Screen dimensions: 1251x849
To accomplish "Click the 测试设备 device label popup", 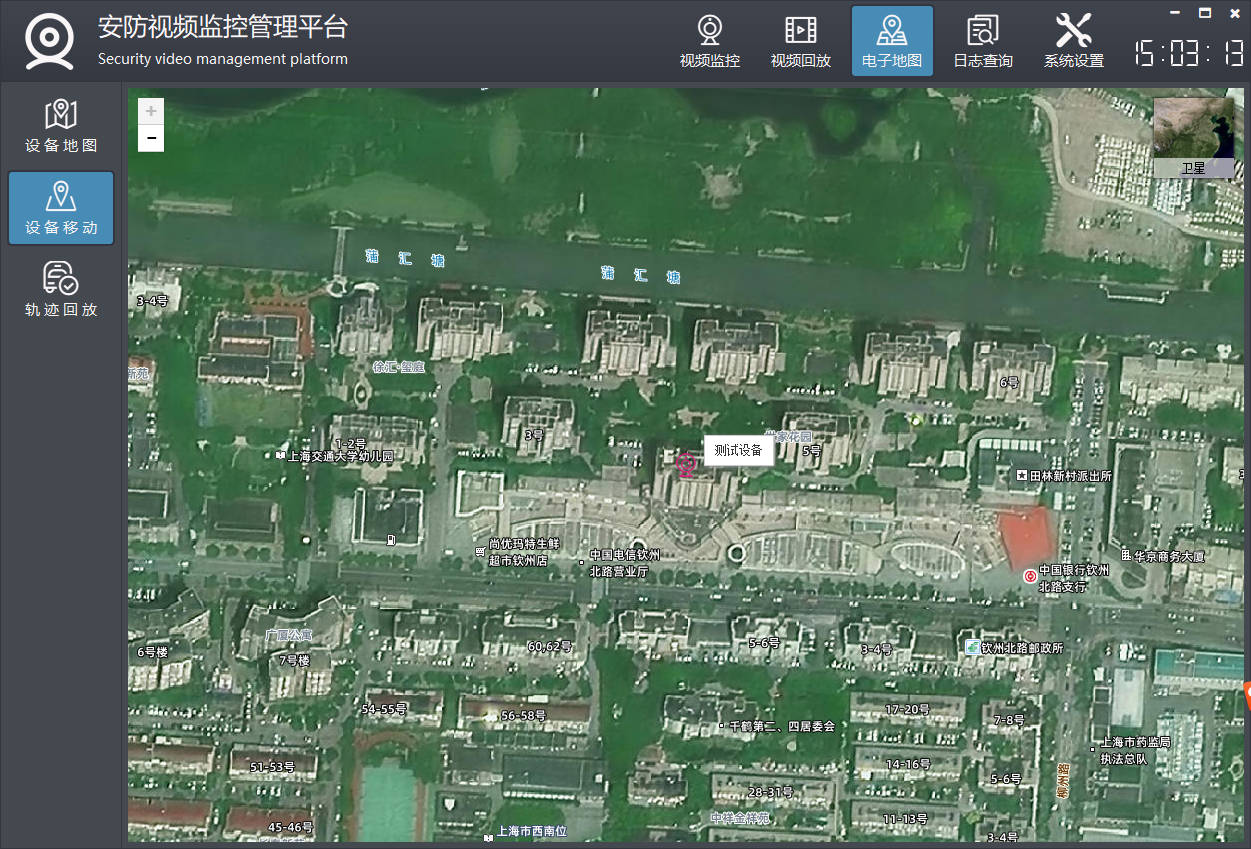I will click(738, 451).
